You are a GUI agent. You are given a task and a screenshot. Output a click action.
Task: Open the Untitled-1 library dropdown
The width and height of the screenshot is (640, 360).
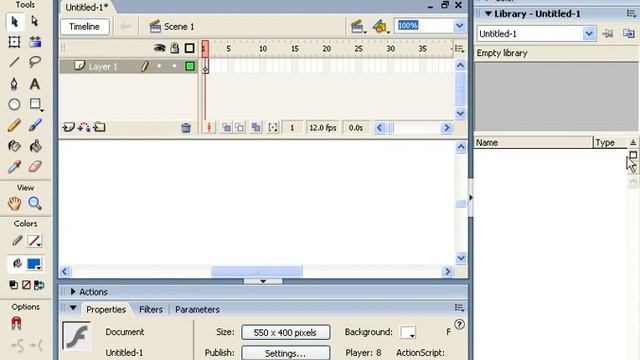[x=589, y=33]
